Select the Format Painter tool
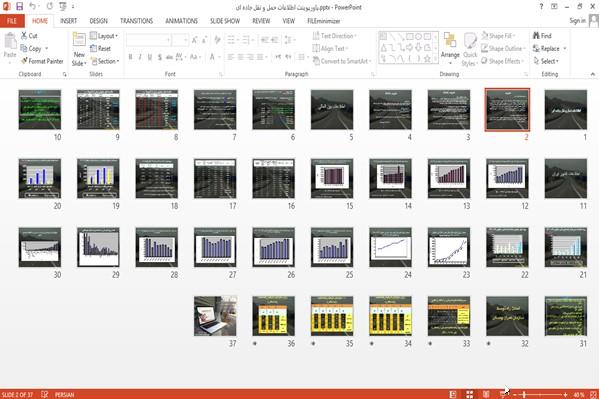599x399 pixels. (42, 61)
